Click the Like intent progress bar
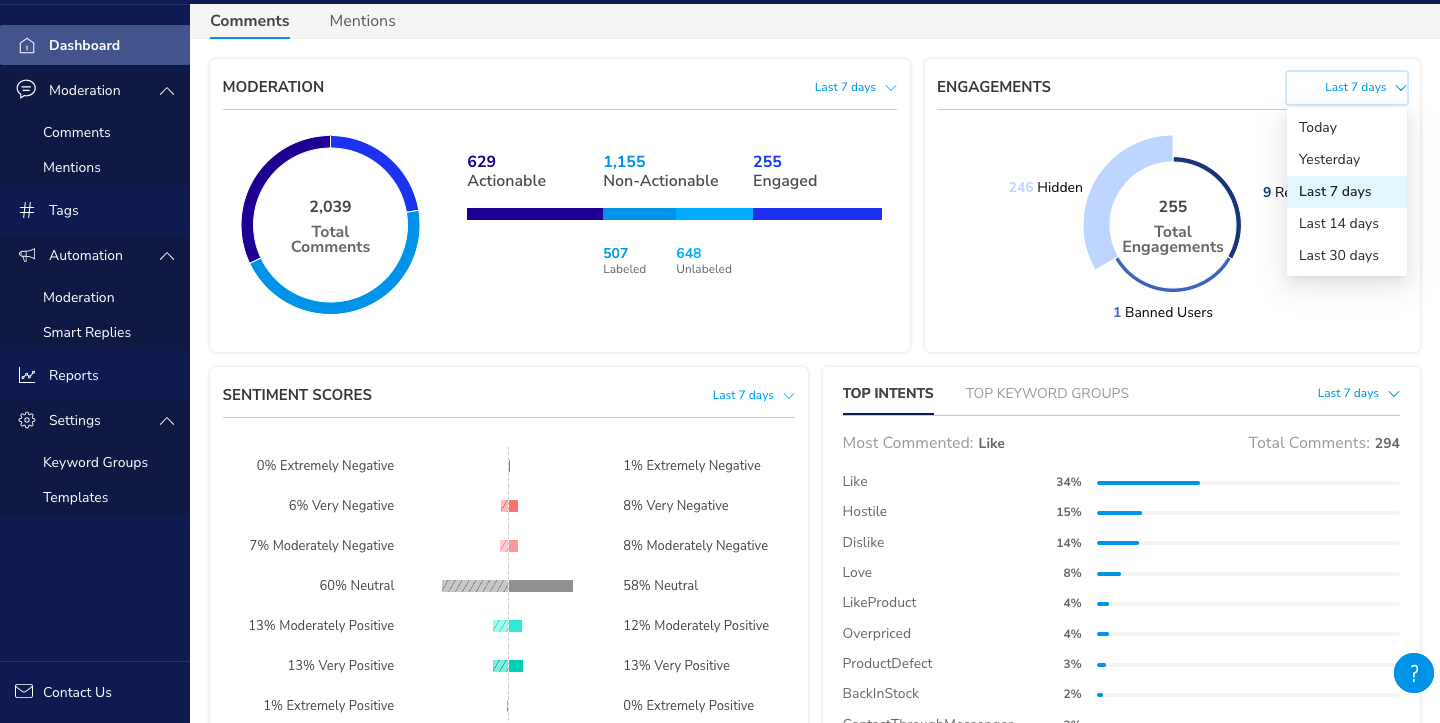Viewport: 1440px width, 723px height. tap(1248, 482)
